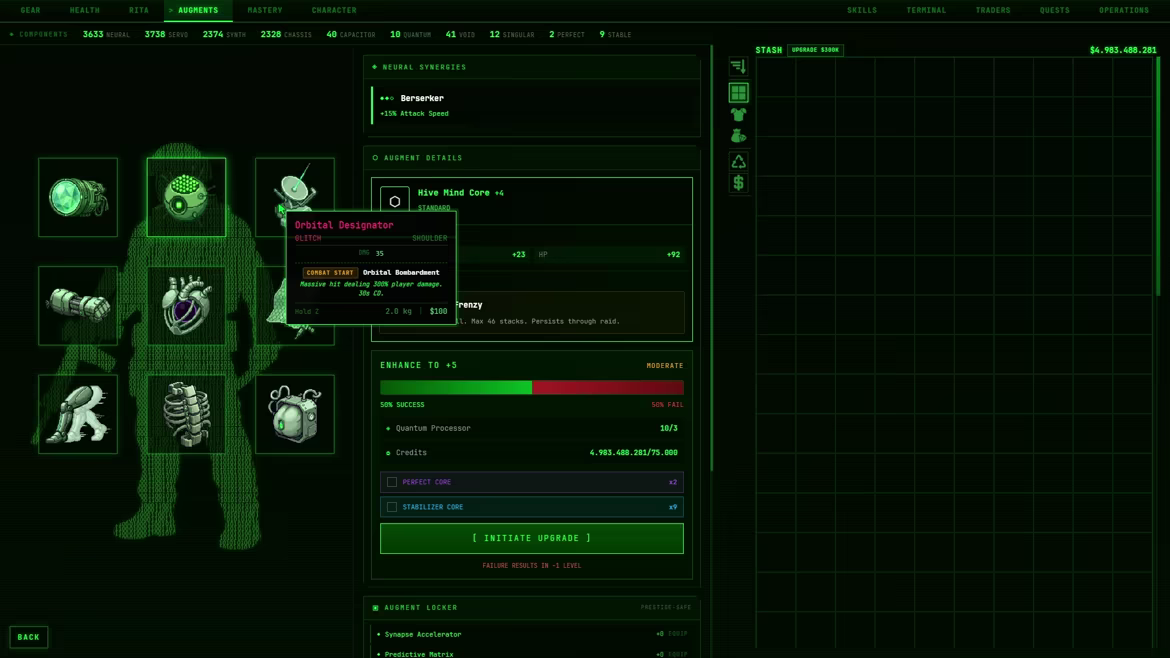Open the Gear tab
Viewport: 1170px width, 658px height.
[x=31, y=10]
